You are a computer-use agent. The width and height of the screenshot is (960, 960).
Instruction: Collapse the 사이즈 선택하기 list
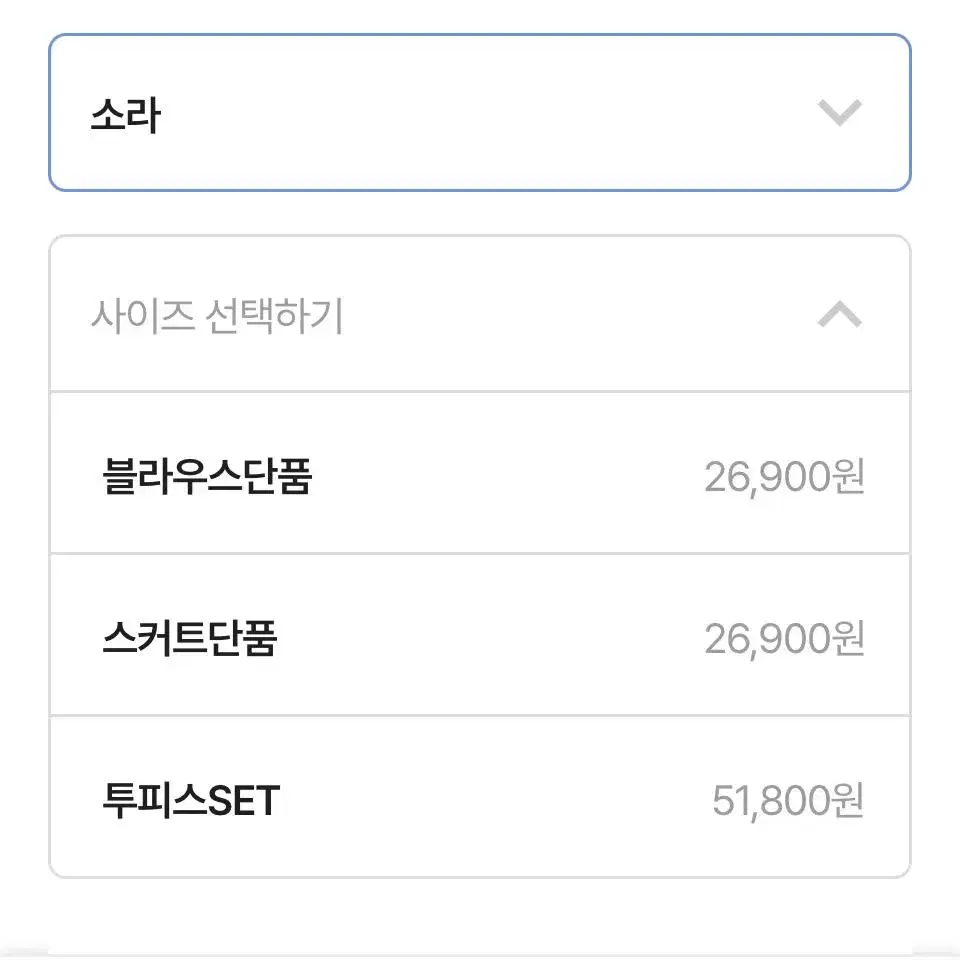coord(480,314)
